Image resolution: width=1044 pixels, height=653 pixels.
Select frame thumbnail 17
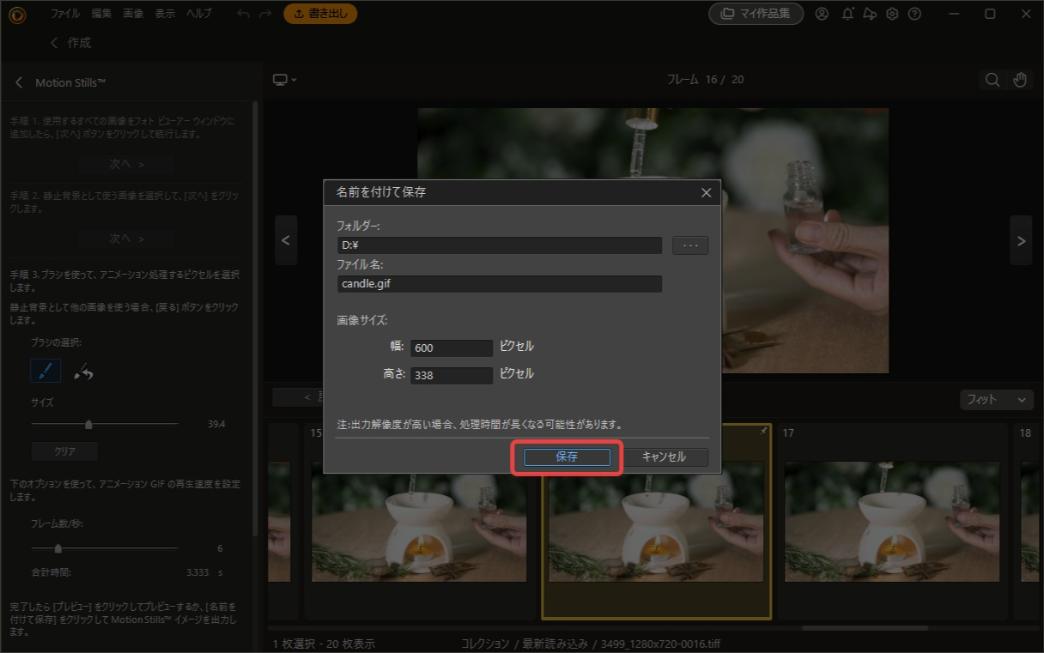click(893, 520)
